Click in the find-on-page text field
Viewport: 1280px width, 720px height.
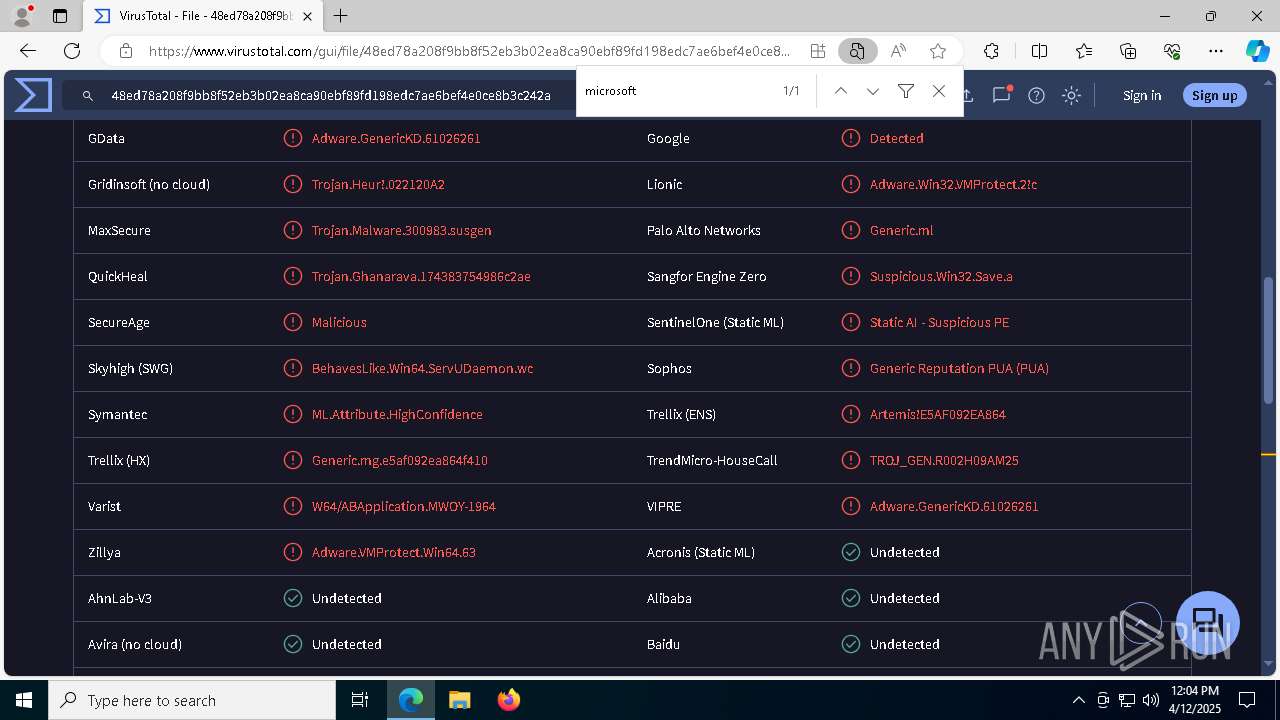(x=680, y=91)
